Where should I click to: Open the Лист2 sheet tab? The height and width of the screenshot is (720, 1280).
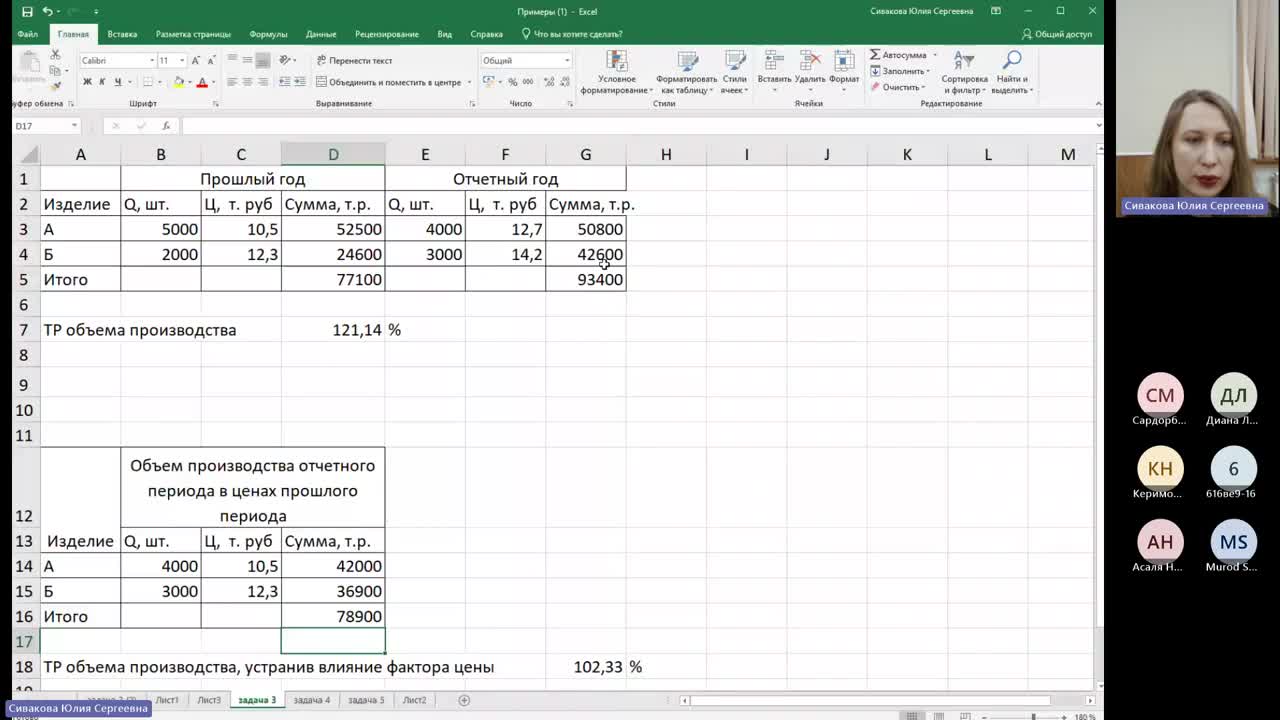point(414,700)
